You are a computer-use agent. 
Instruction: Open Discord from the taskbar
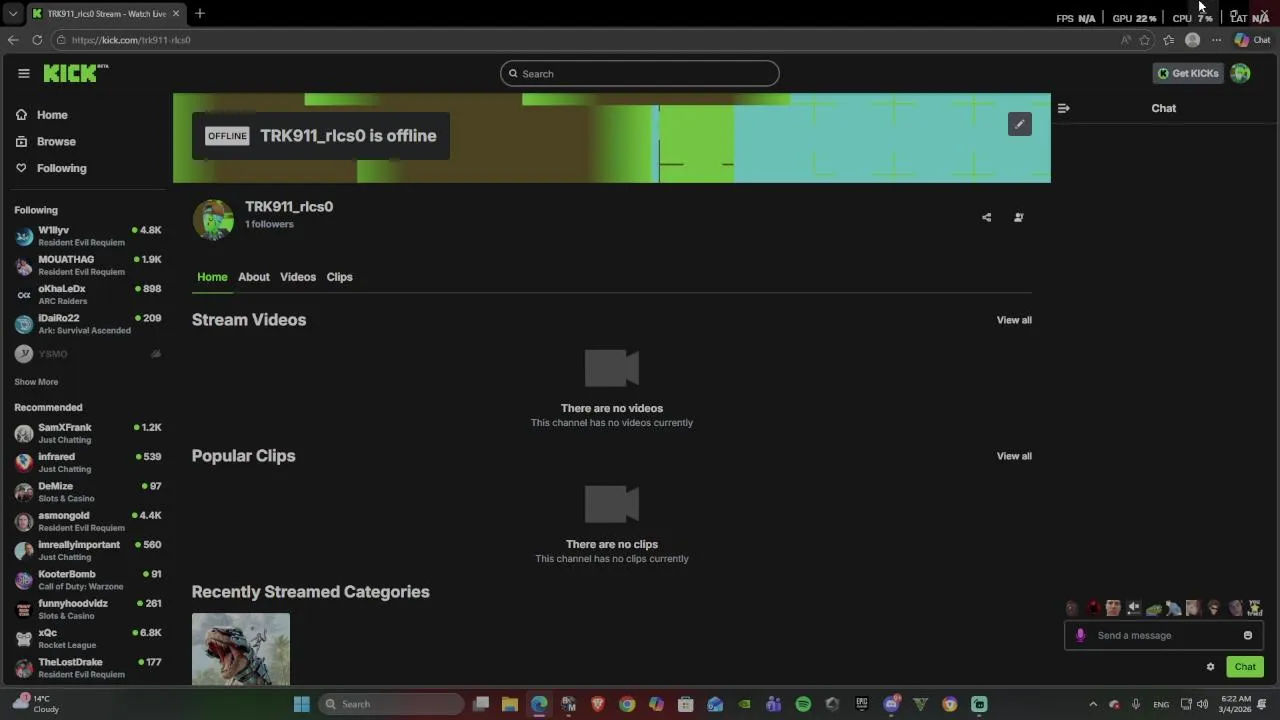click(891, 704)
